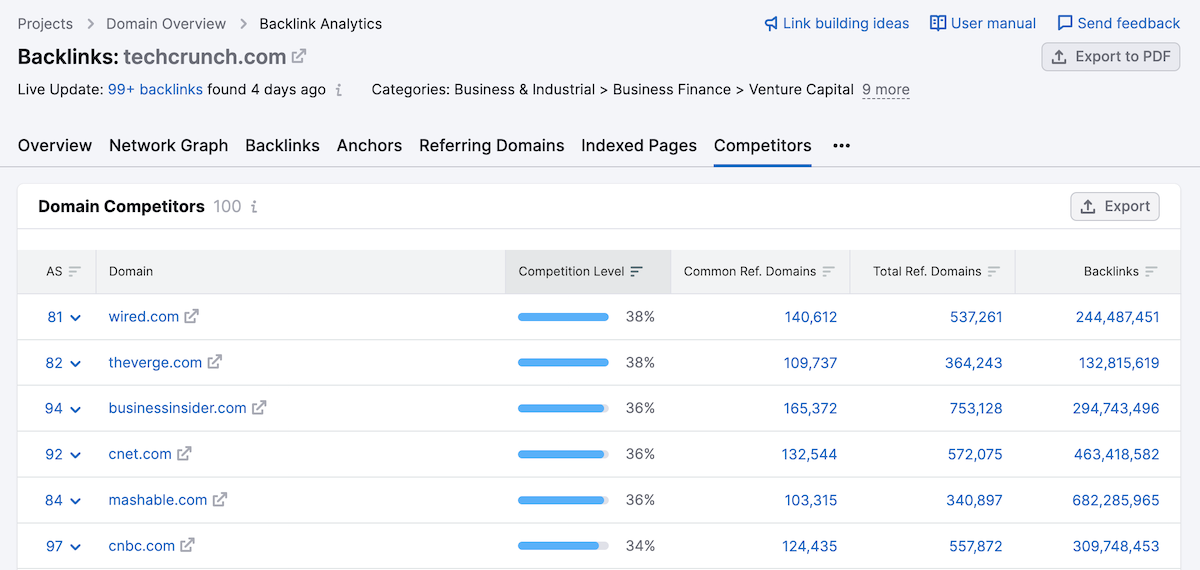Open the Network Graph tab
Viewport: 1200px width, 570px height.
click(x=168, y=146)
